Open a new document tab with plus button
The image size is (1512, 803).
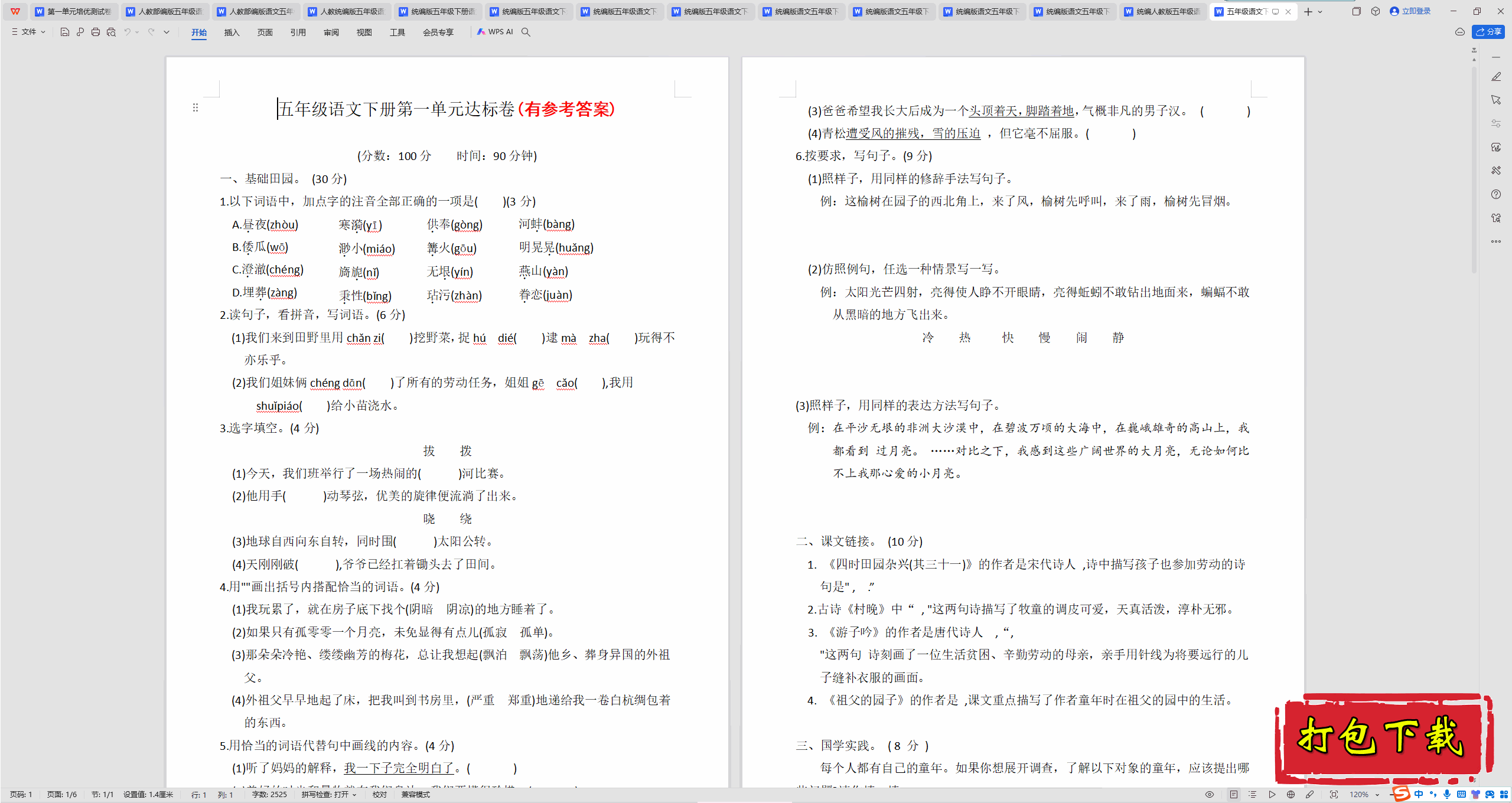(x=1308, y=12)
